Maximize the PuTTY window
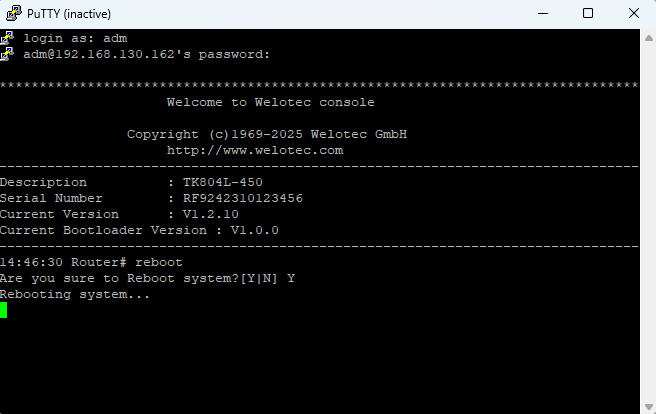The image size is (656, 414). [x=588, y=14]
